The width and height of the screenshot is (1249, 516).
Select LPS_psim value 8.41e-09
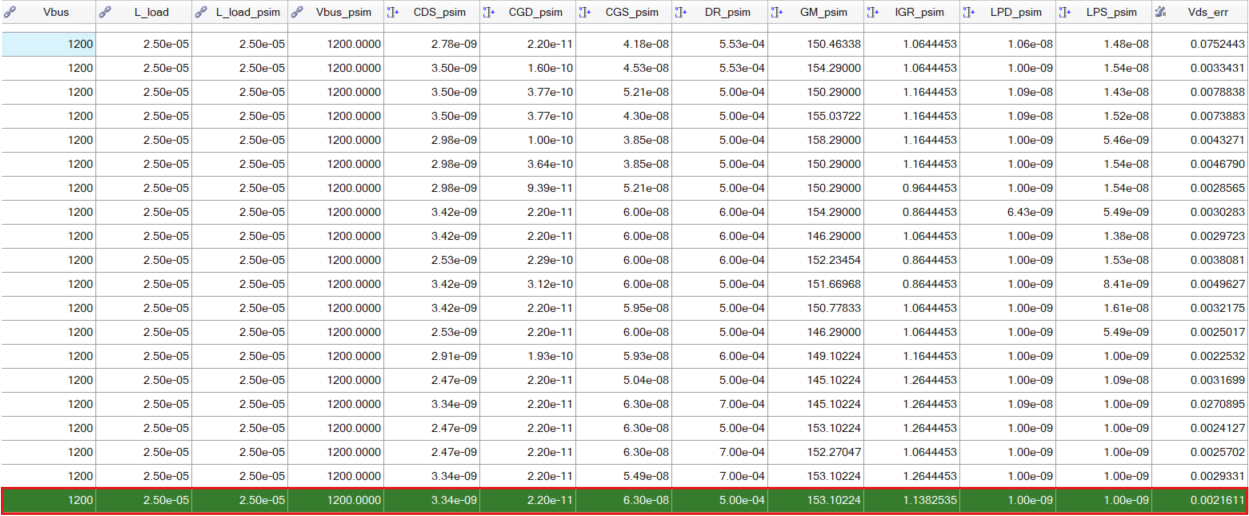[1125, 284]
